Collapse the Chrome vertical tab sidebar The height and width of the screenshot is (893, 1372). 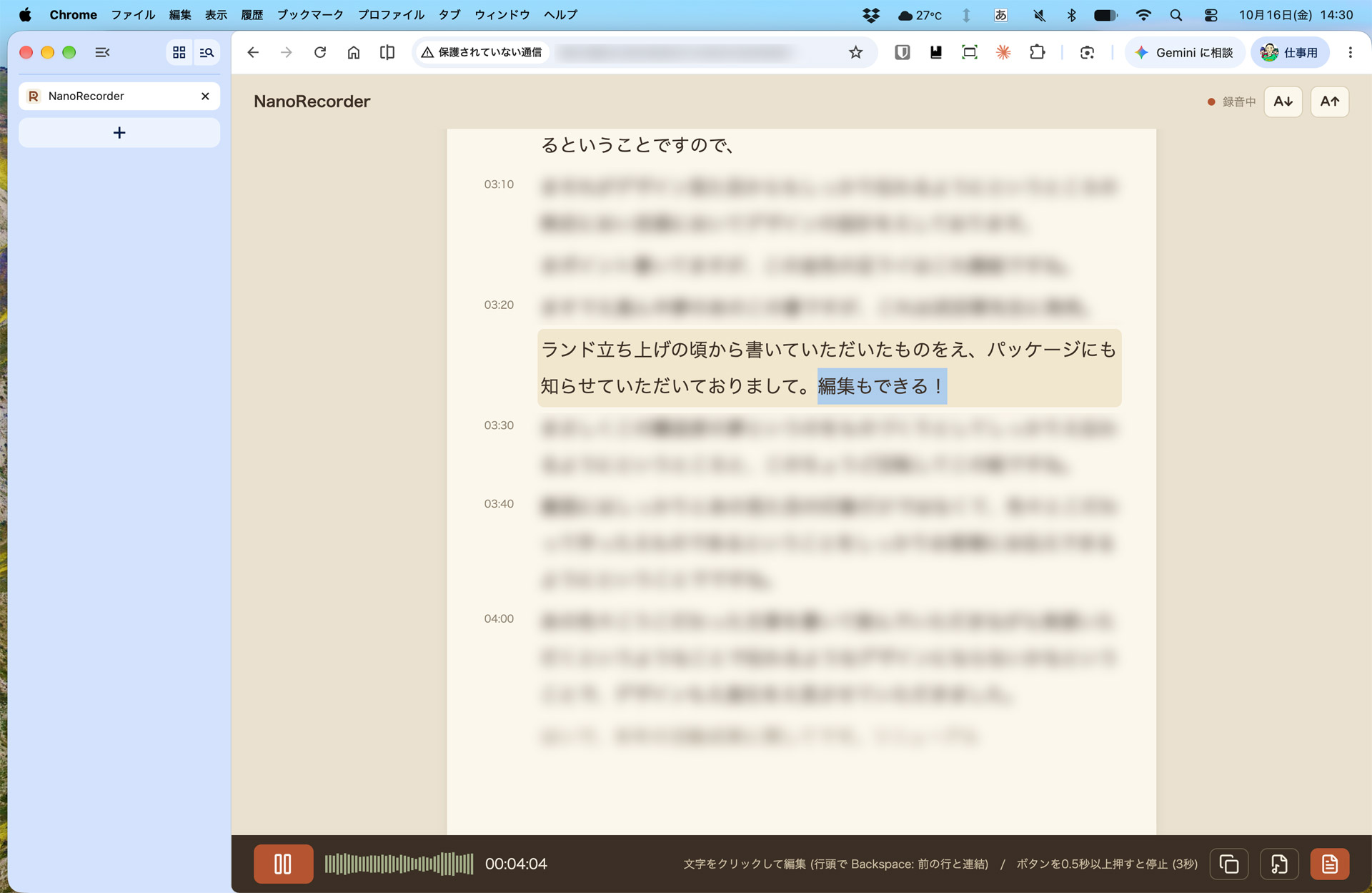[102, 52]
